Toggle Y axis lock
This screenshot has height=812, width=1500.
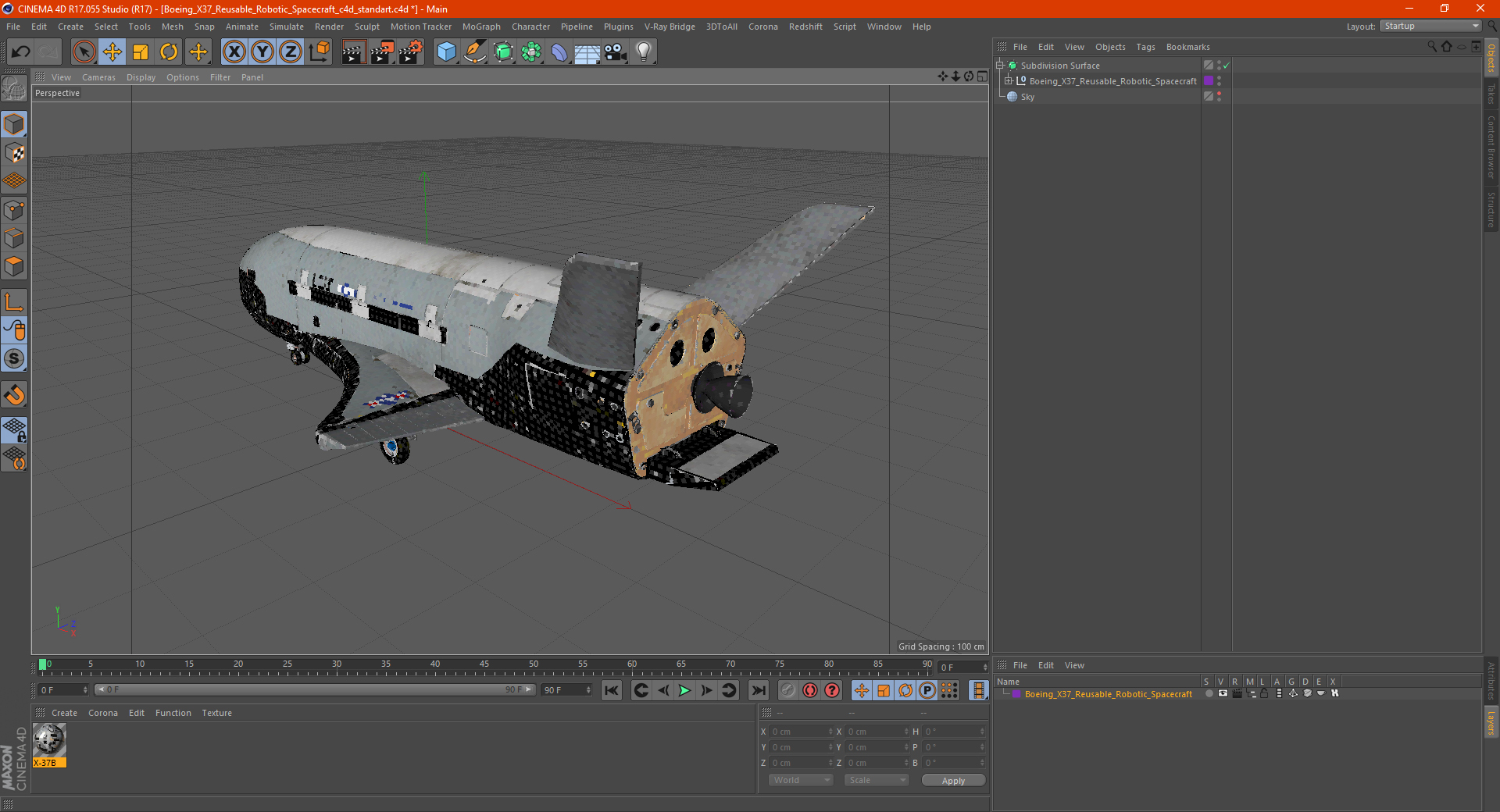262,52
